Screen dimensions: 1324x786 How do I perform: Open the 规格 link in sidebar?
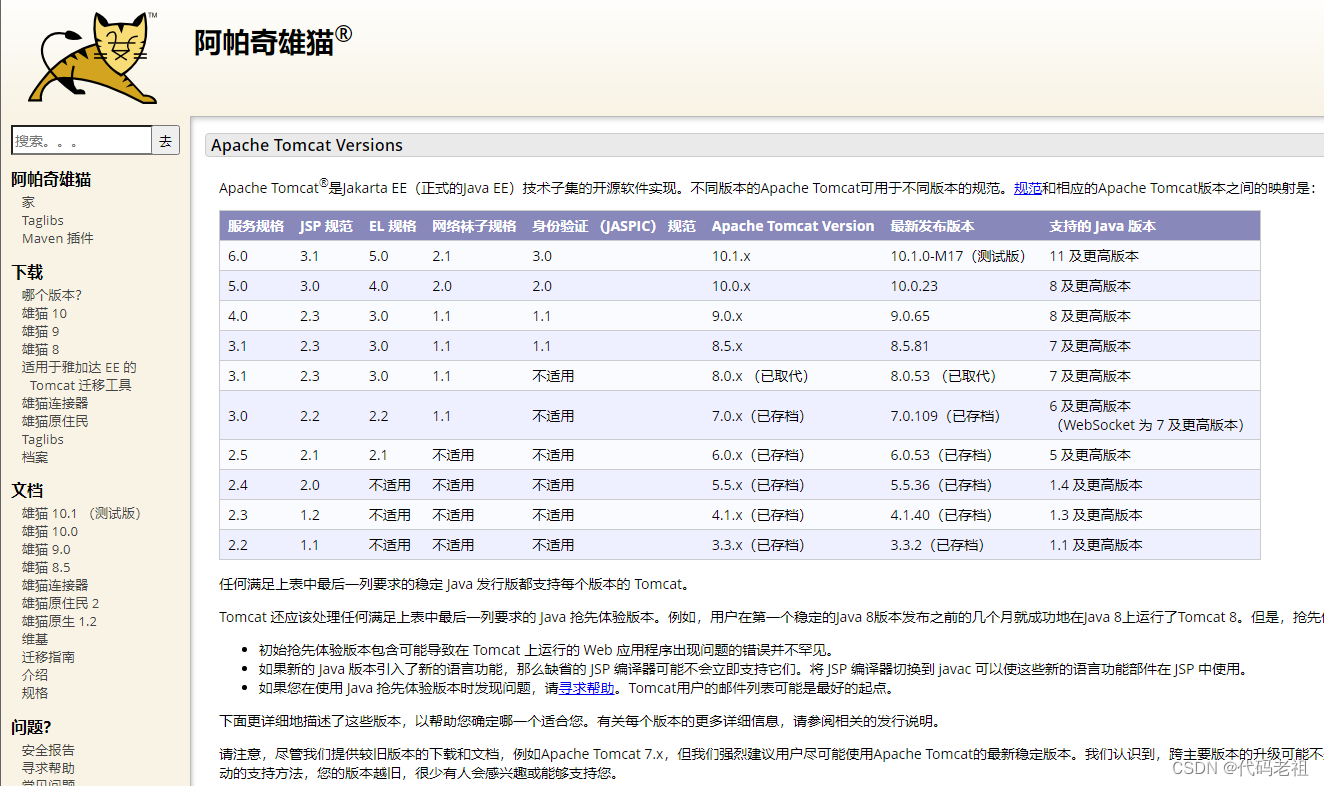(x=35, y=693)
